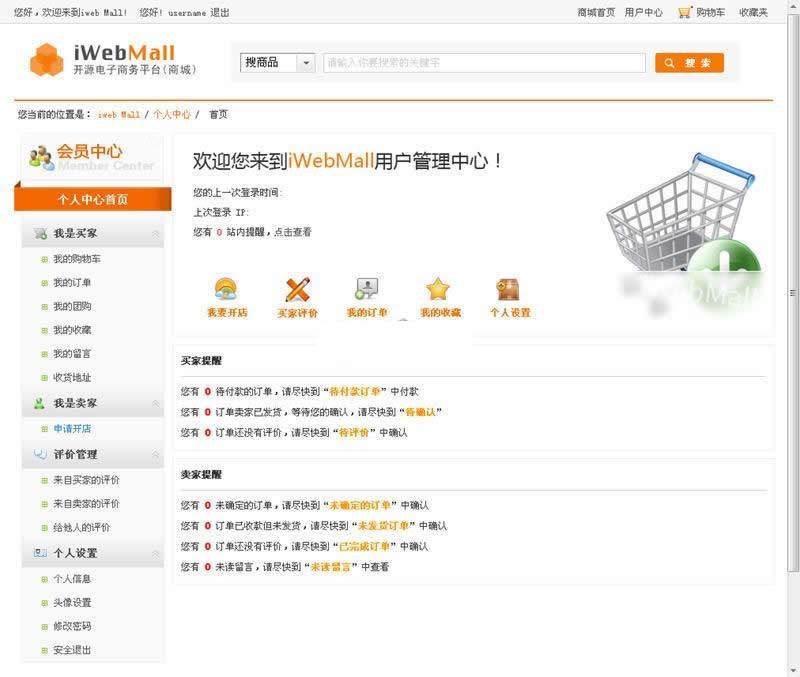
Task: Open the 个人设置 box icon
Action: pos(508,289)
